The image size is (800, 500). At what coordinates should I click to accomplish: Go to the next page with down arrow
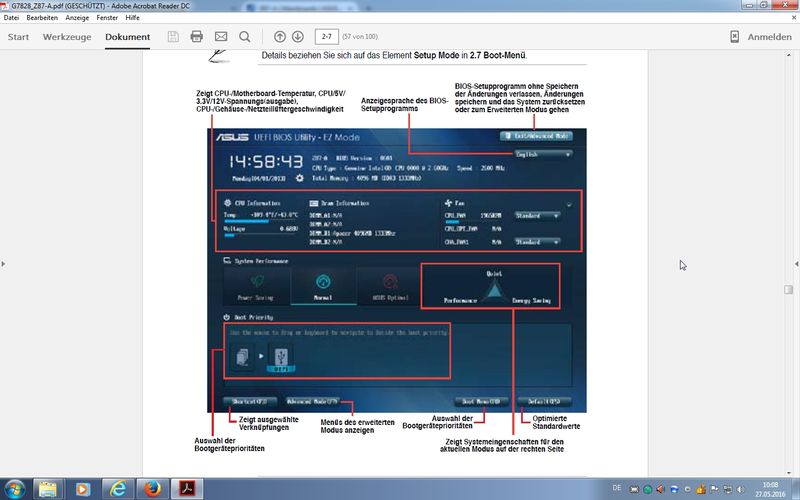[298, 37]
